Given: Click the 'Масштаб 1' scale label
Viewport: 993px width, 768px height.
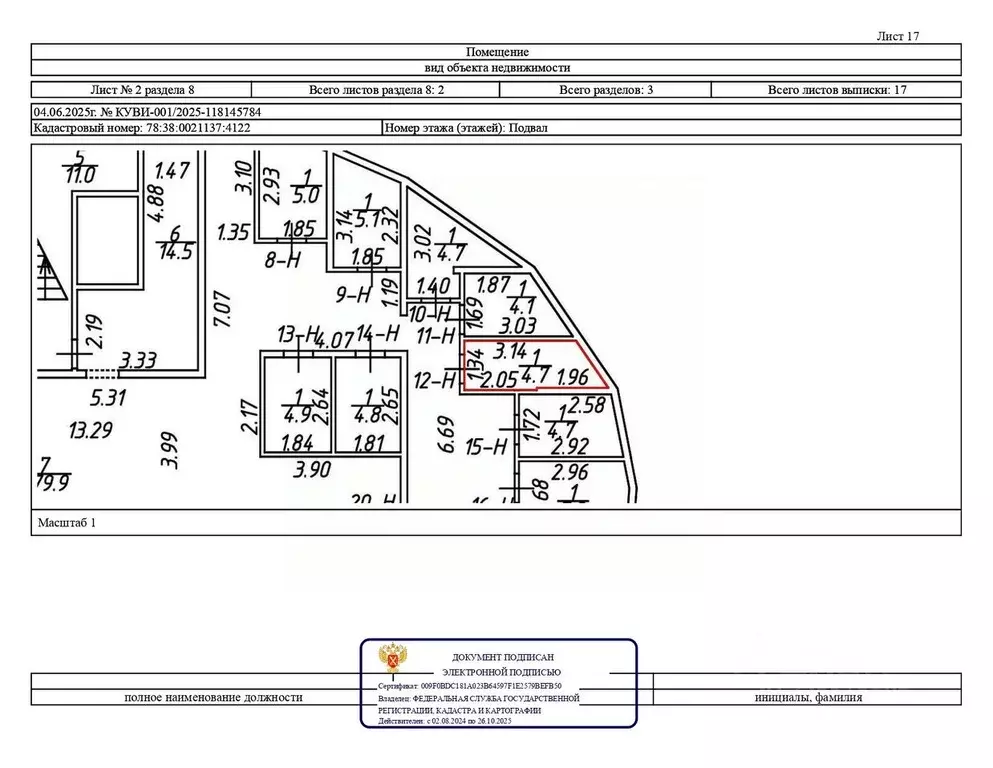Looking at the screenshot, I should 66,522.
